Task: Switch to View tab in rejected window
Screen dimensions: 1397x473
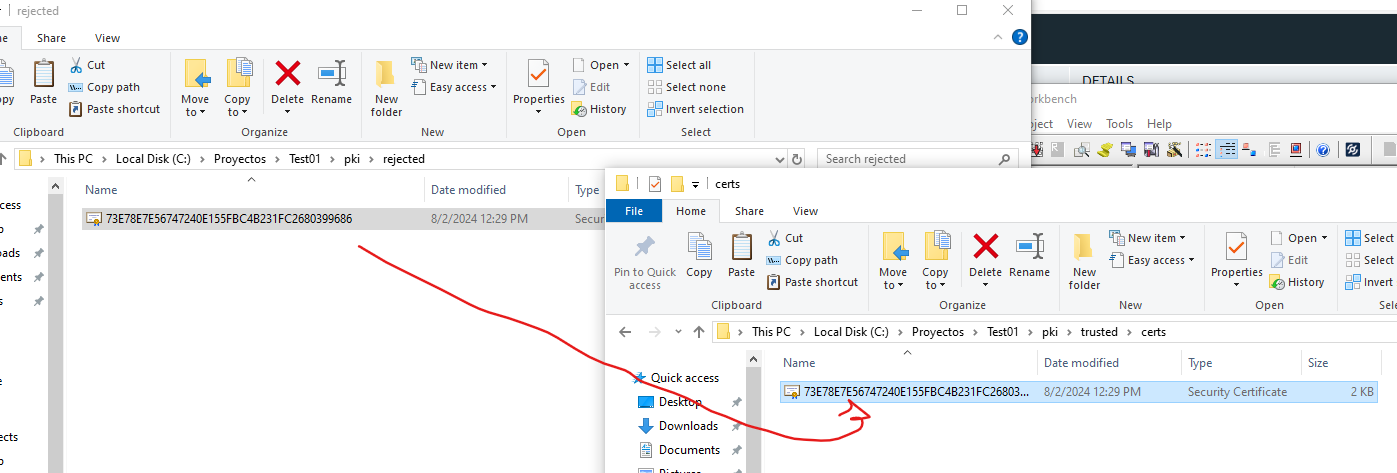Action: [x=107, y=38]
